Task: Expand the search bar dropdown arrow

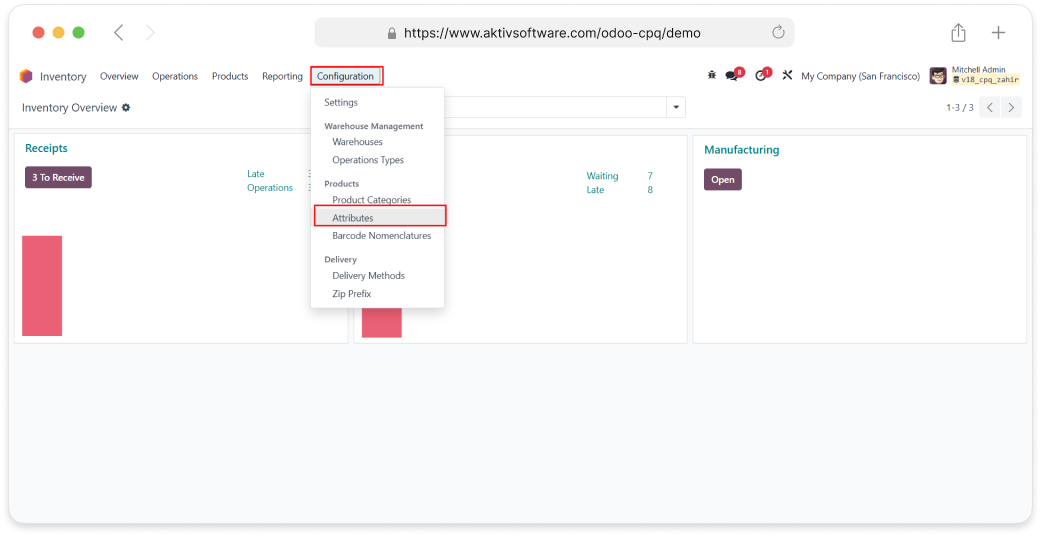Action: (x=676, y=107)
